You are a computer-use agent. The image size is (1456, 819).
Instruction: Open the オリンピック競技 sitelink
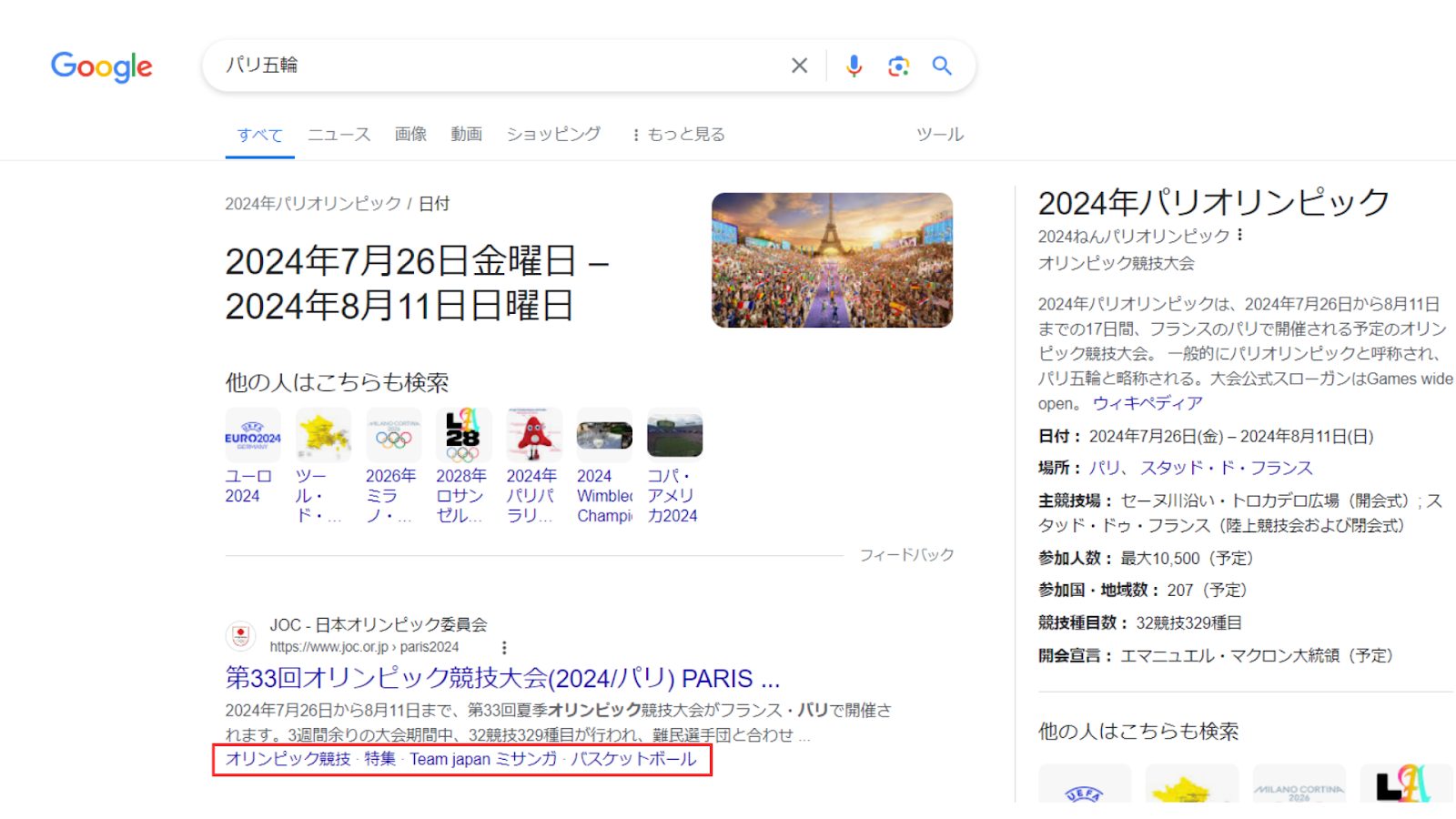tap(288, 759)
